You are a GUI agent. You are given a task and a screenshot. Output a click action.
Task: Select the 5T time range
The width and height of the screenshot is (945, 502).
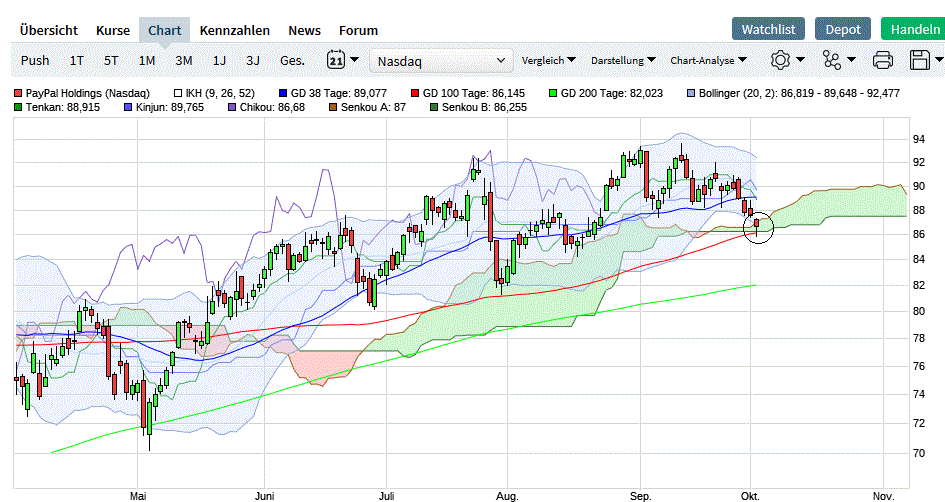tap(111, 60)
